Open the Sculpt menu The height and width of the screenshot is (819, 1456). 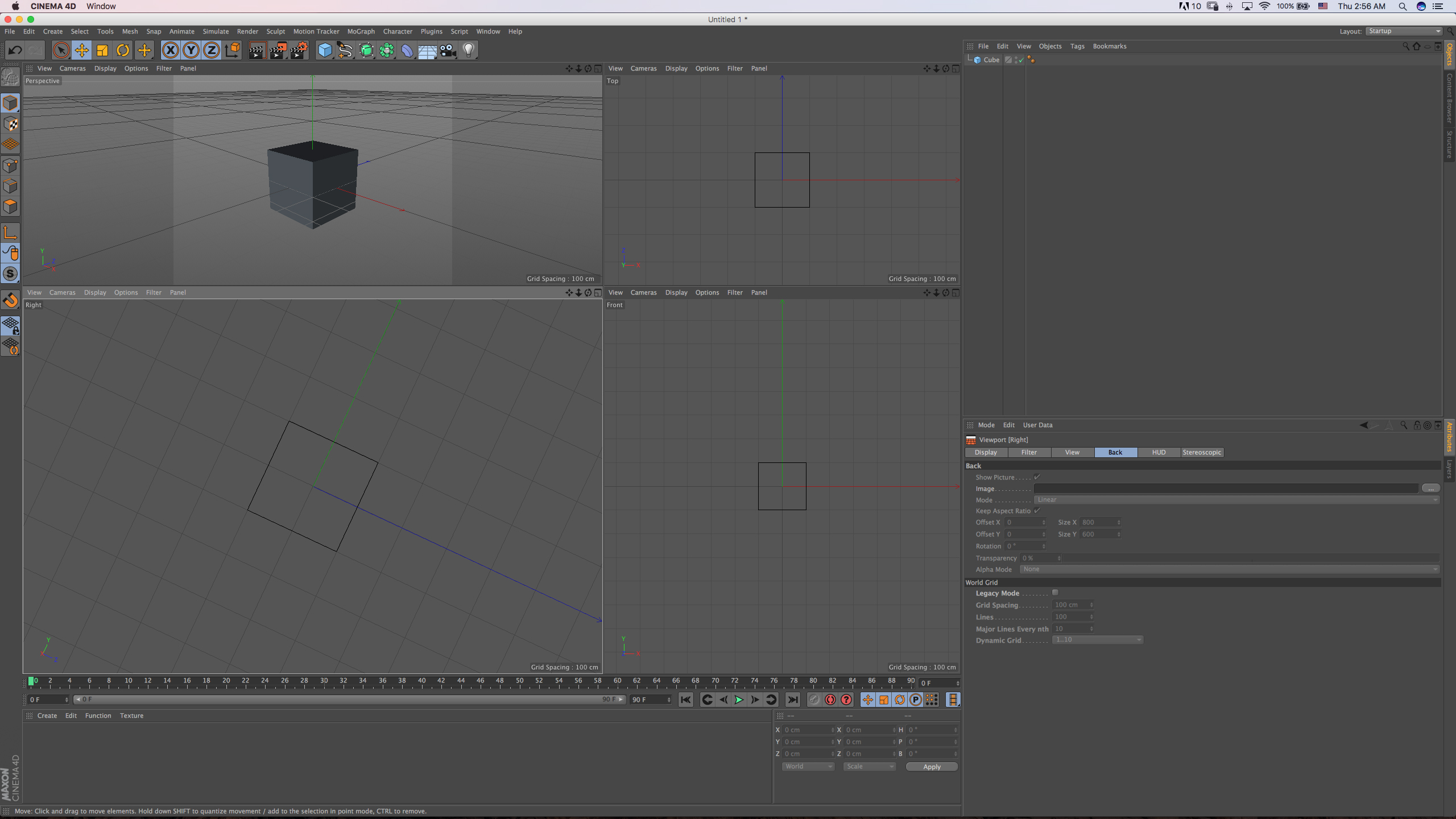tap(276, 31)
